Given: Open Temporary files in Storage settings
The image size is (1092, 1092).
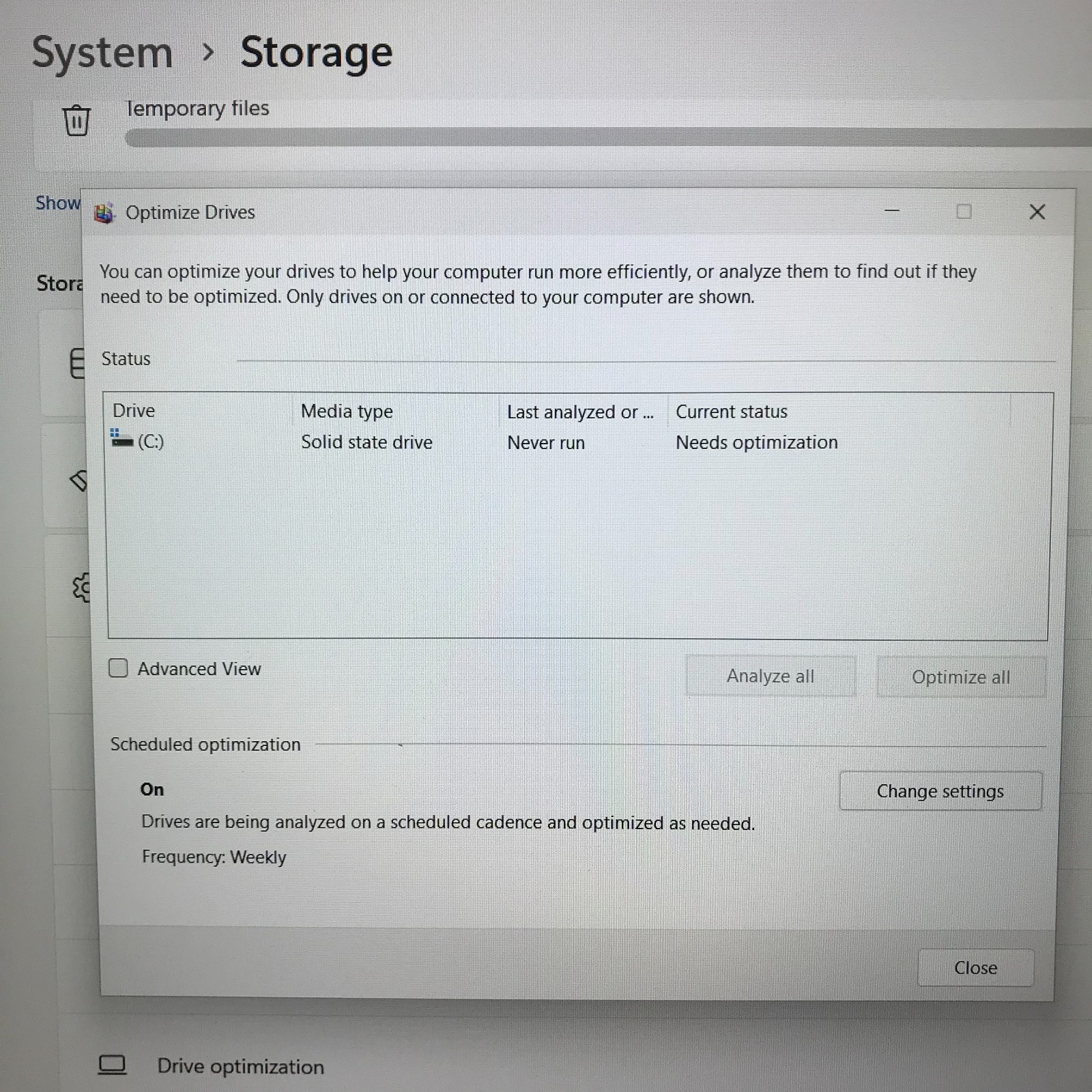Looking at the screenshot, I should click(x=197, y=108).
